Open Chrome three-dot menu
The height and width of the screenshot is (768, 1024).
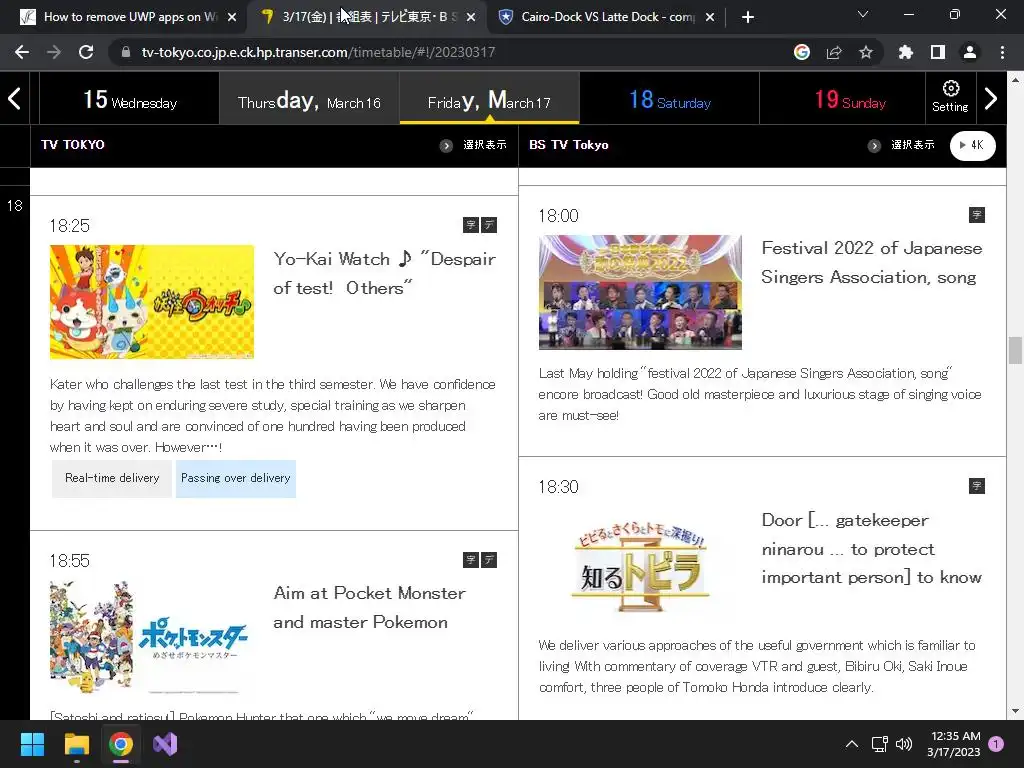(1002, 52)
